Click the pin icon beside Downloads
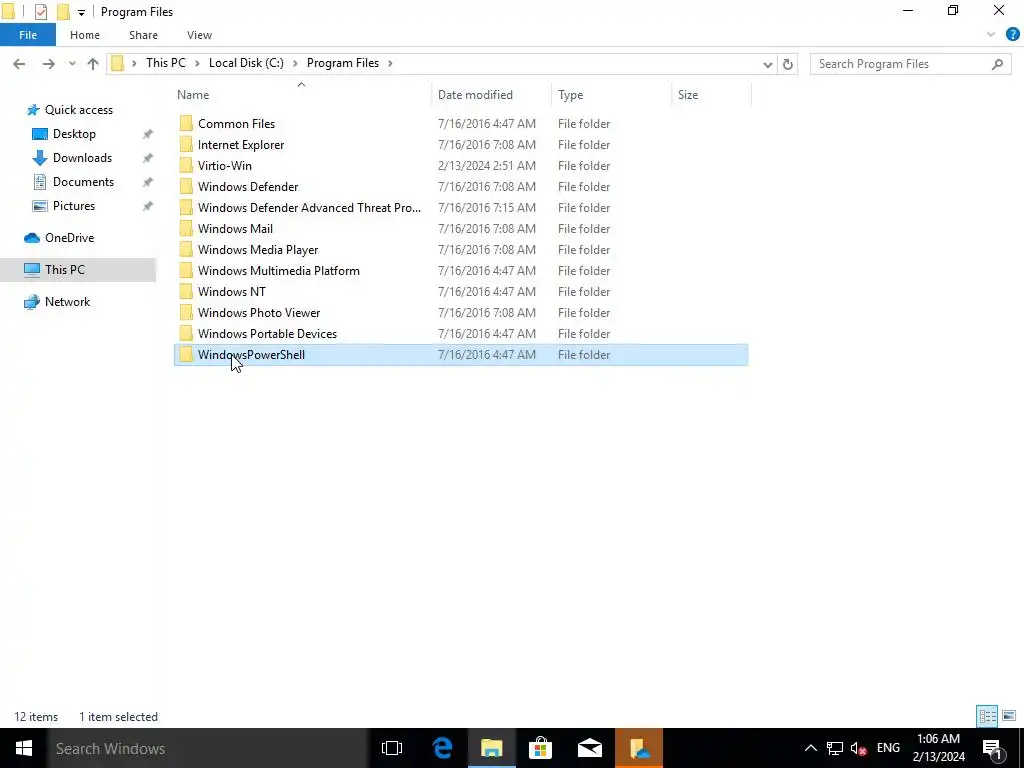Screen dimensions: 1024x768 148,158
